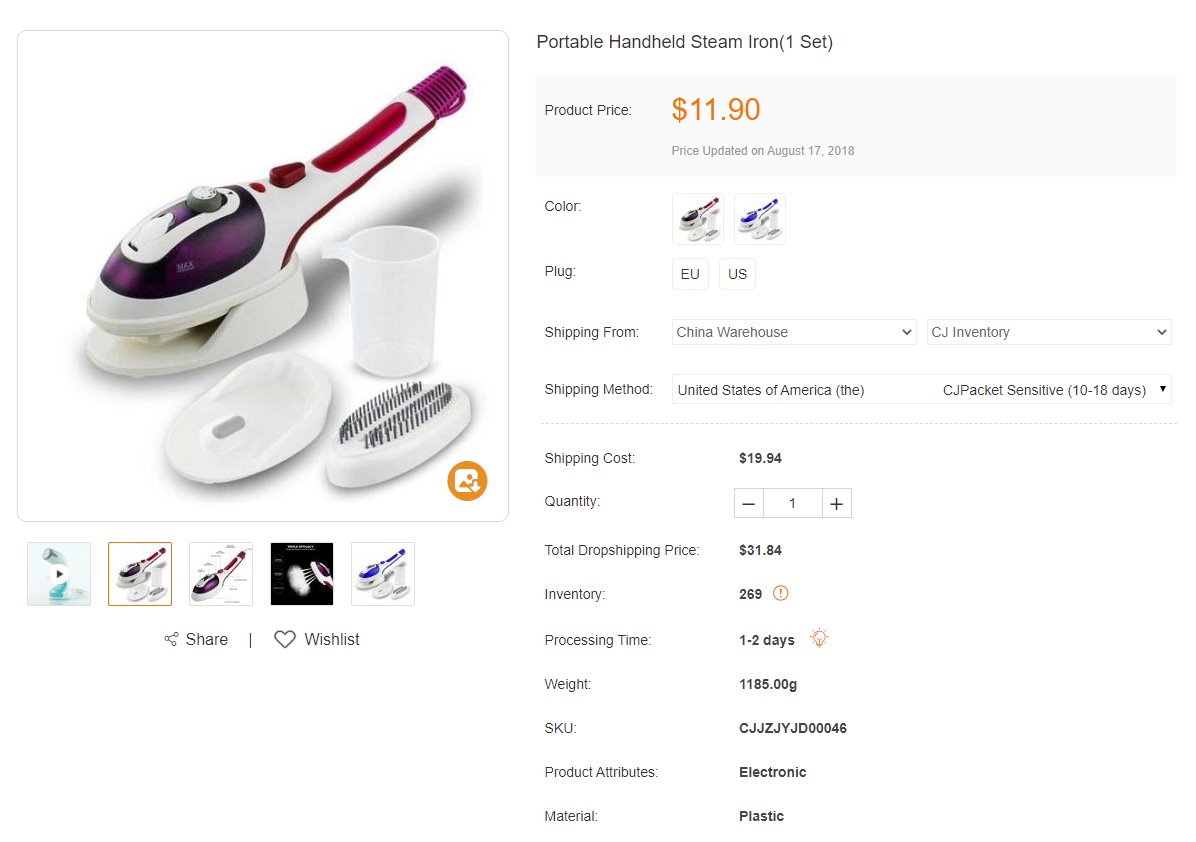This screenshot has height=842, width=1196.
Task: Click the inventory warning info icon
Action: point(781,593)
